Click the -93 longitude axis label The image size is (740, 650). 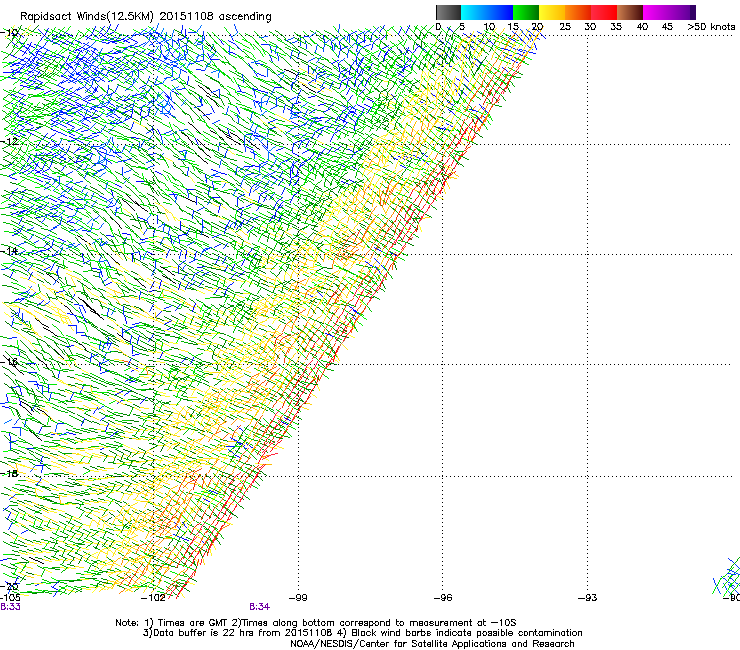click(x=588, y=598)
